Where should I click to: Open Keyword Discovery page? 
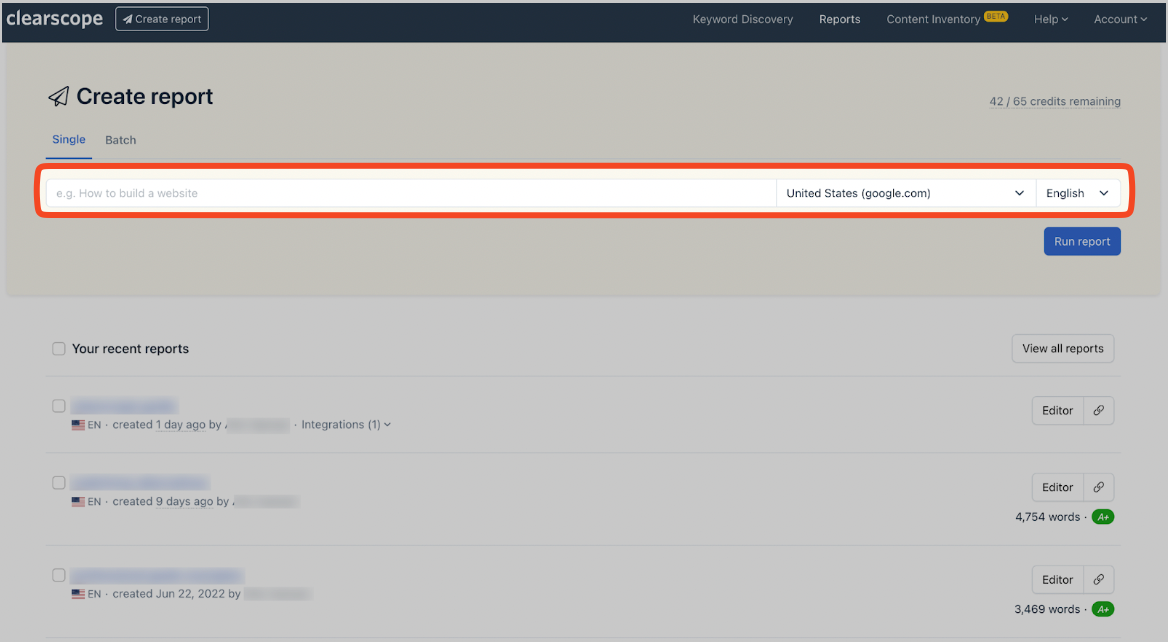click(743, 19)
